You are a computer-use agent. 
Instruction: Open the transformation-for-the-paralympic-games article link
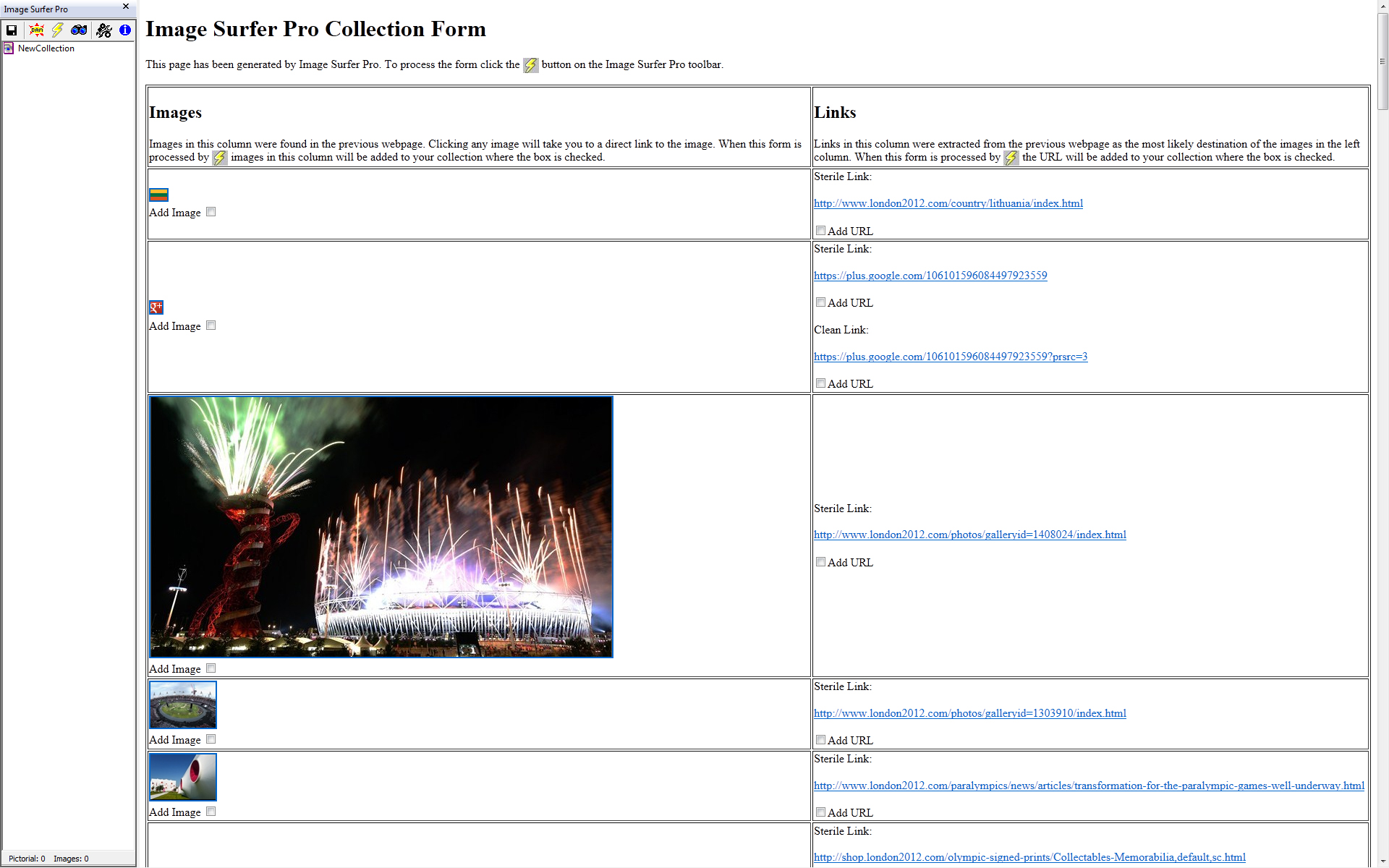(x=1089, y=786)
